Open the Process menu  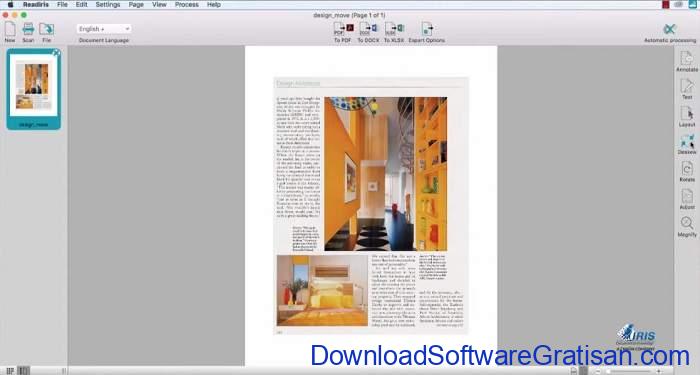[187, 4]
